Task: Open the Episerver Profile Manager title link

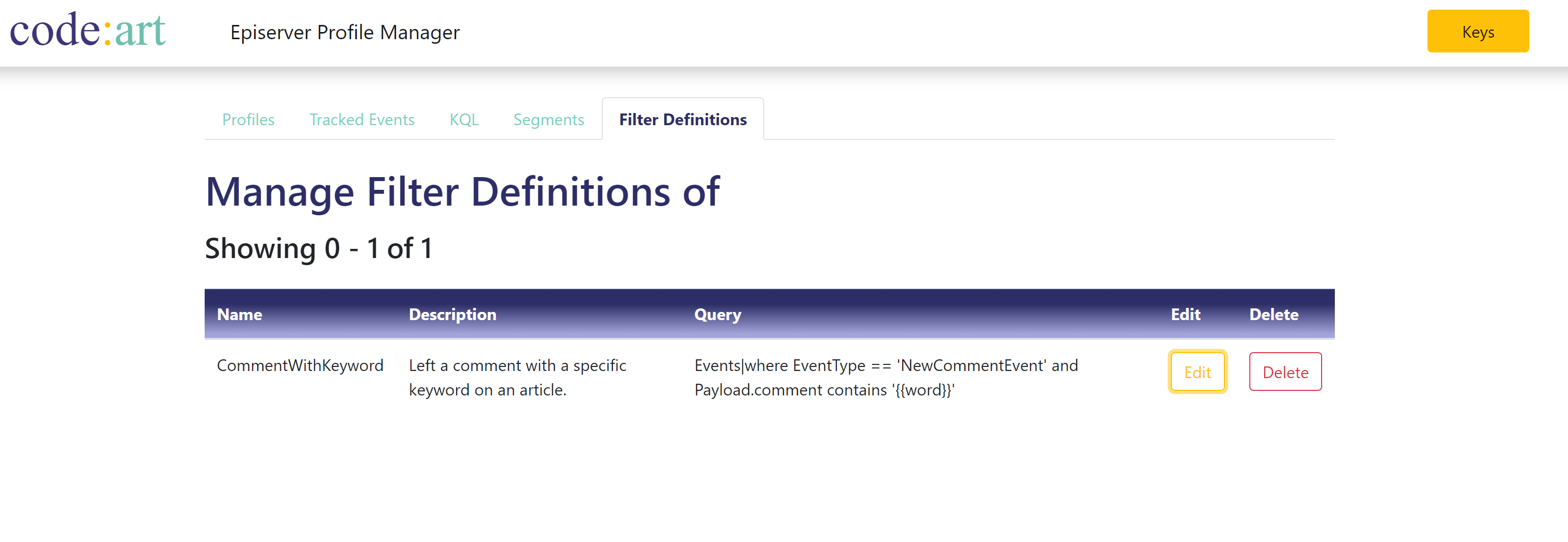Action: (345, 32)
